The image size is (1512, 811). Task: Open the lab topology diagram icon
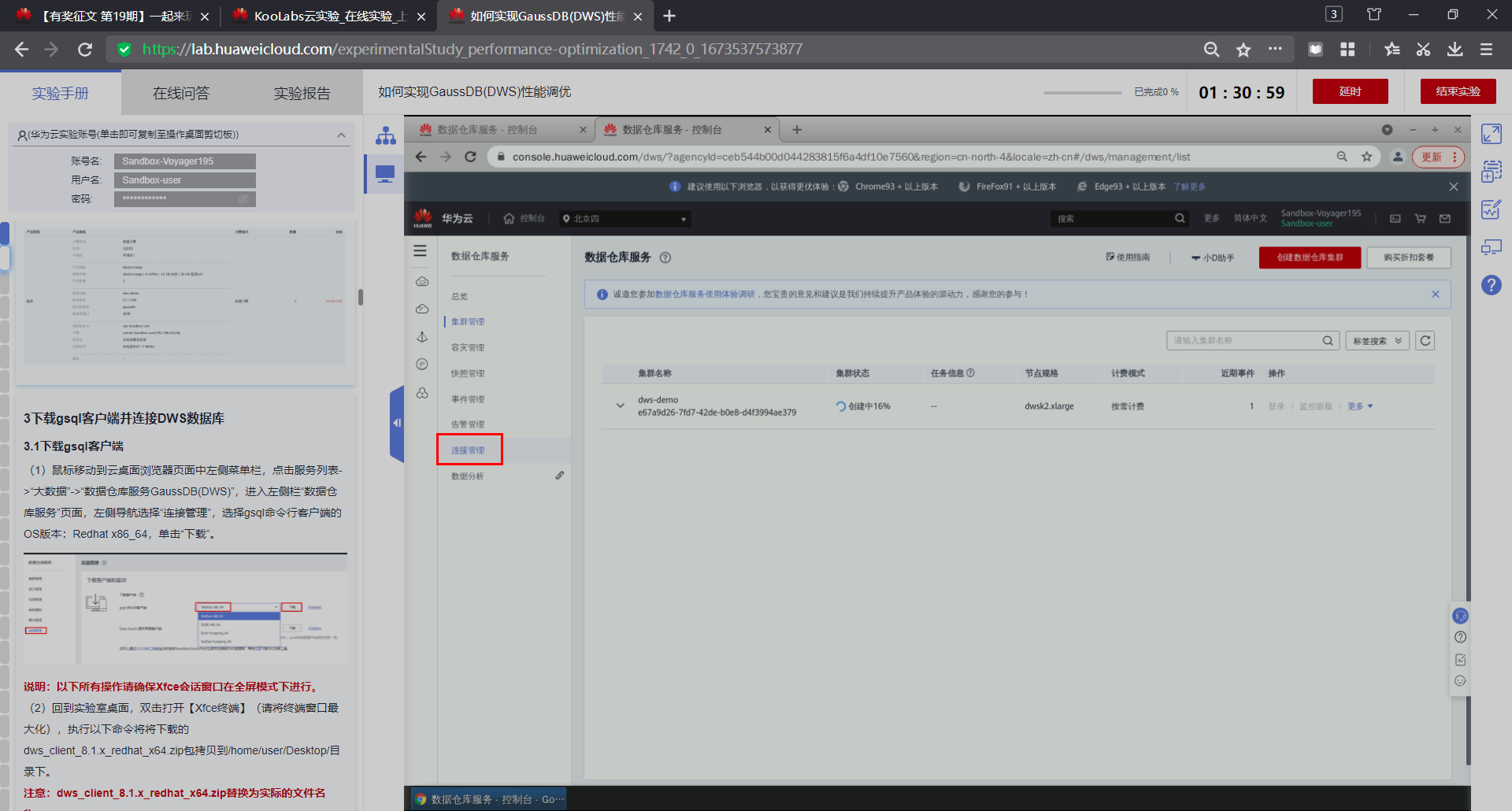coord(385,135)
